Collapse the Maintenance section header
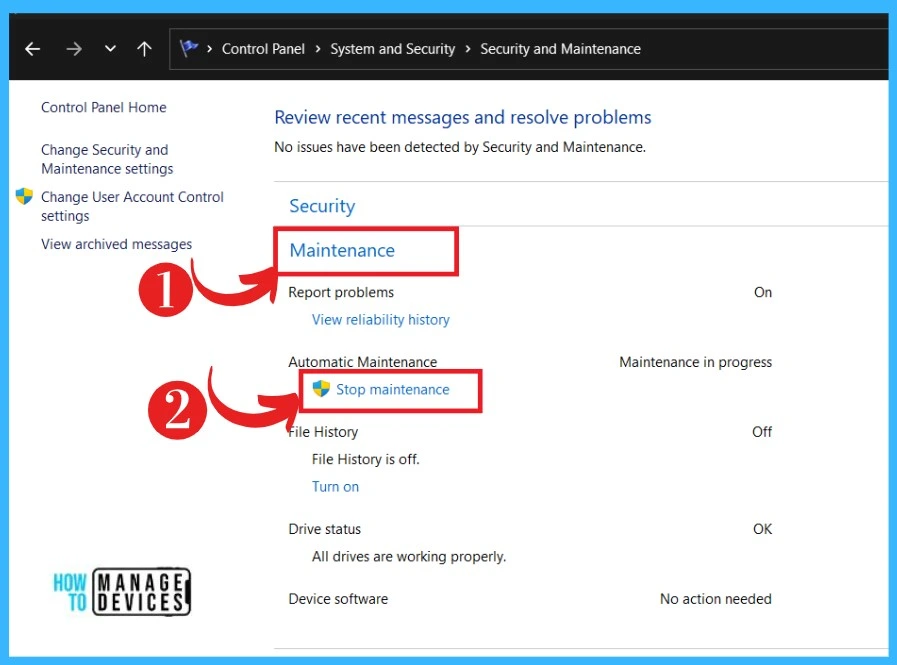The width and height of the screenshot is (897, 665). (x=342, y=251)
